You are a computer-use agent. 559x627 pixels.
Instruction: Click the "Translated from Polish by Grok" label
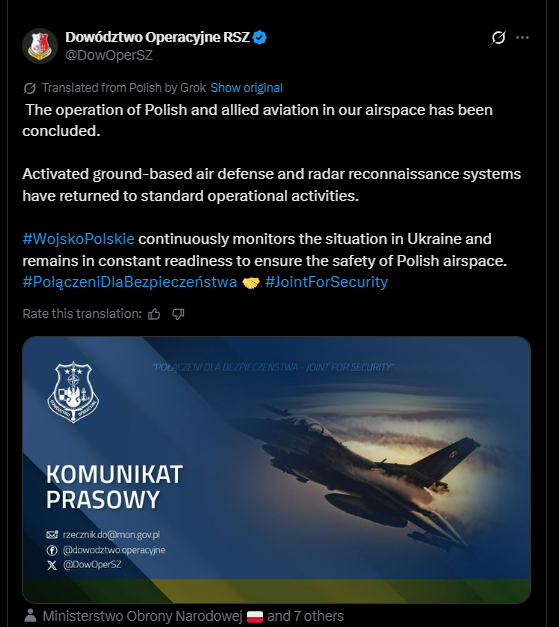pyautogui.click(x=124, y=88)
